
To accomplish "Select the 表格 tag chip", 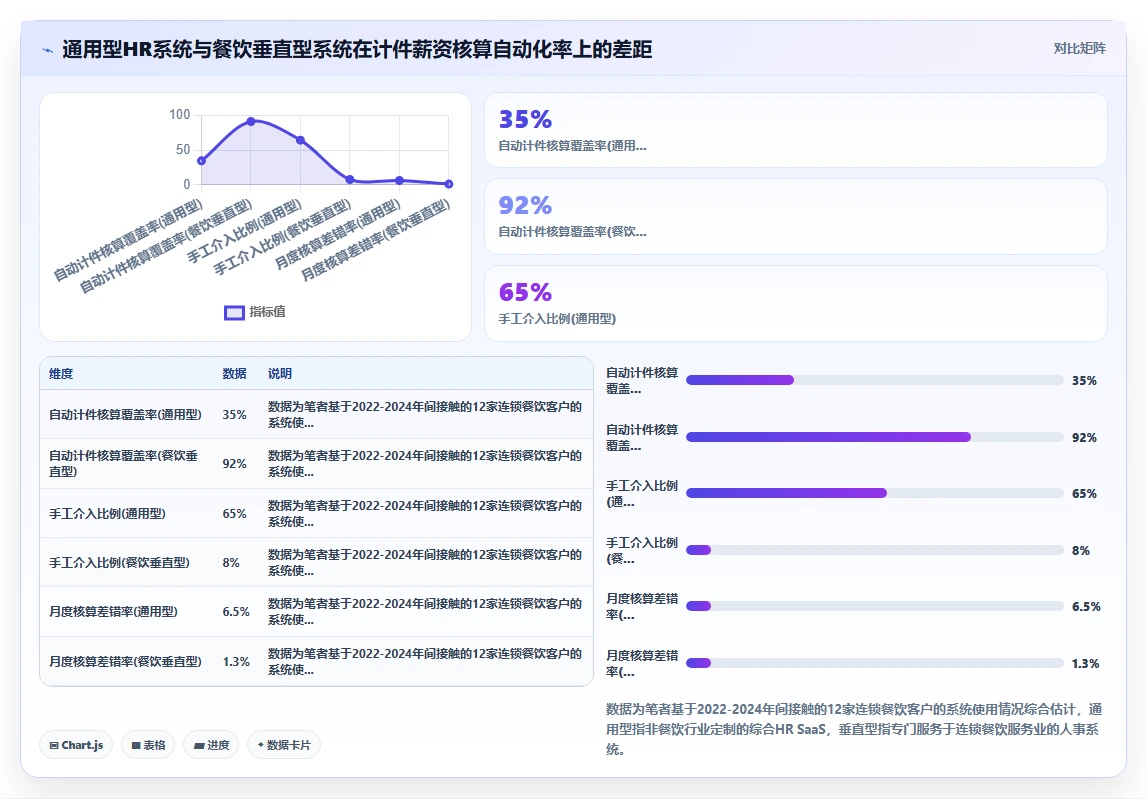I will [x=148, y=745].
